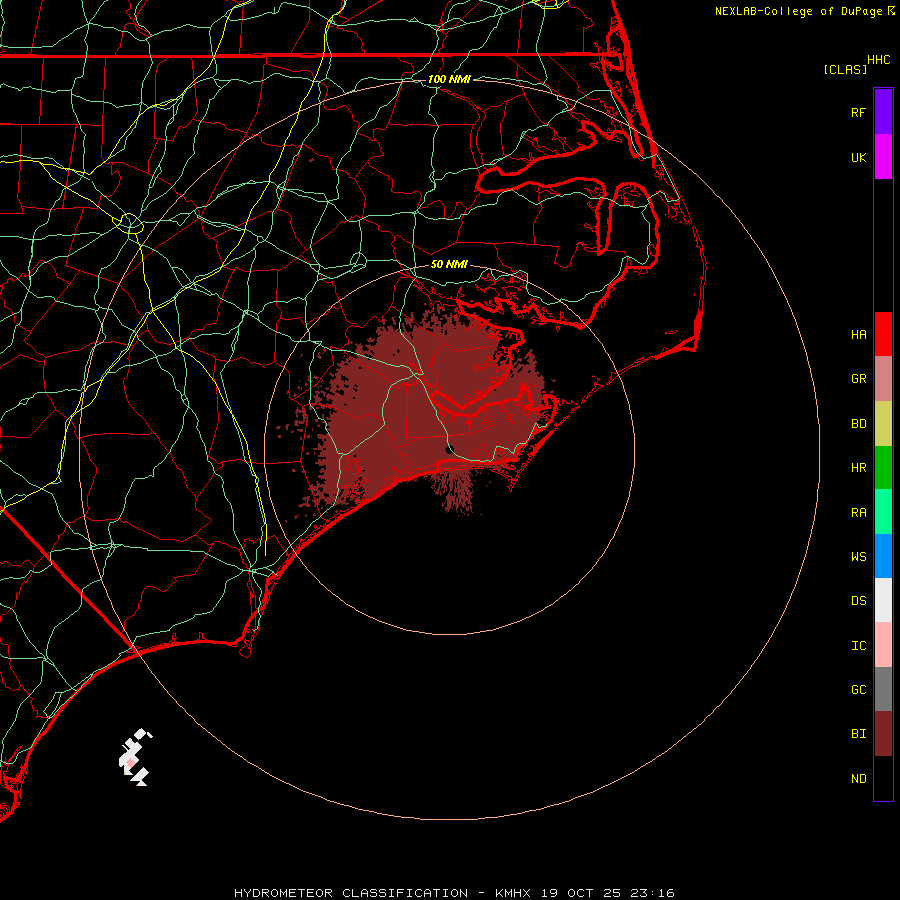Click the BD yellow legend swatch

pyautogui.click(x=883, y=424)
